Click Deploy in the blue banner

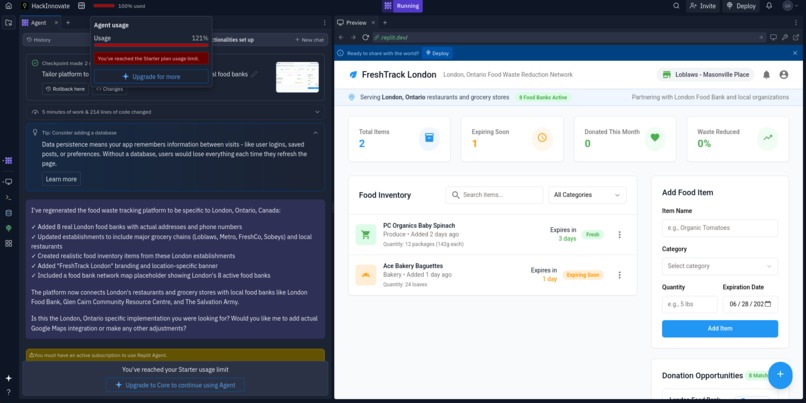point(437,53)
